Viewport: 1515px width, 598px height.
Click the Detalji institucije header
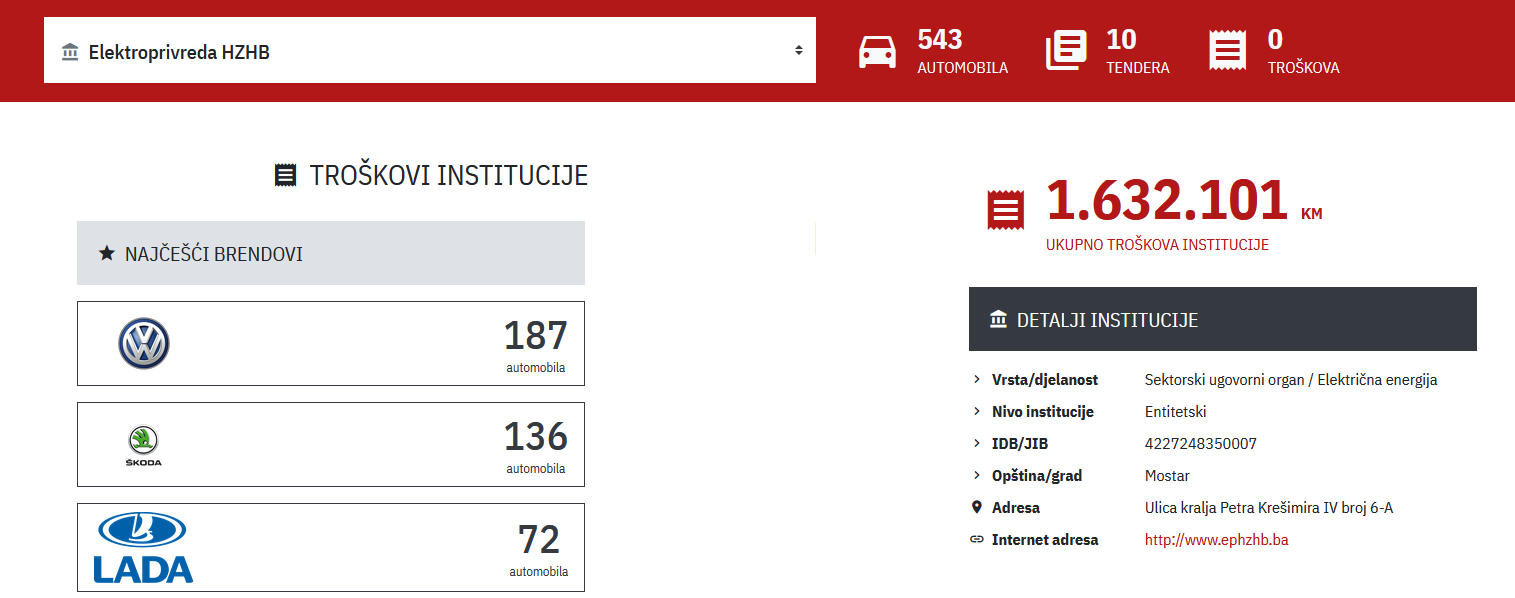click(x=1223, y=319)
